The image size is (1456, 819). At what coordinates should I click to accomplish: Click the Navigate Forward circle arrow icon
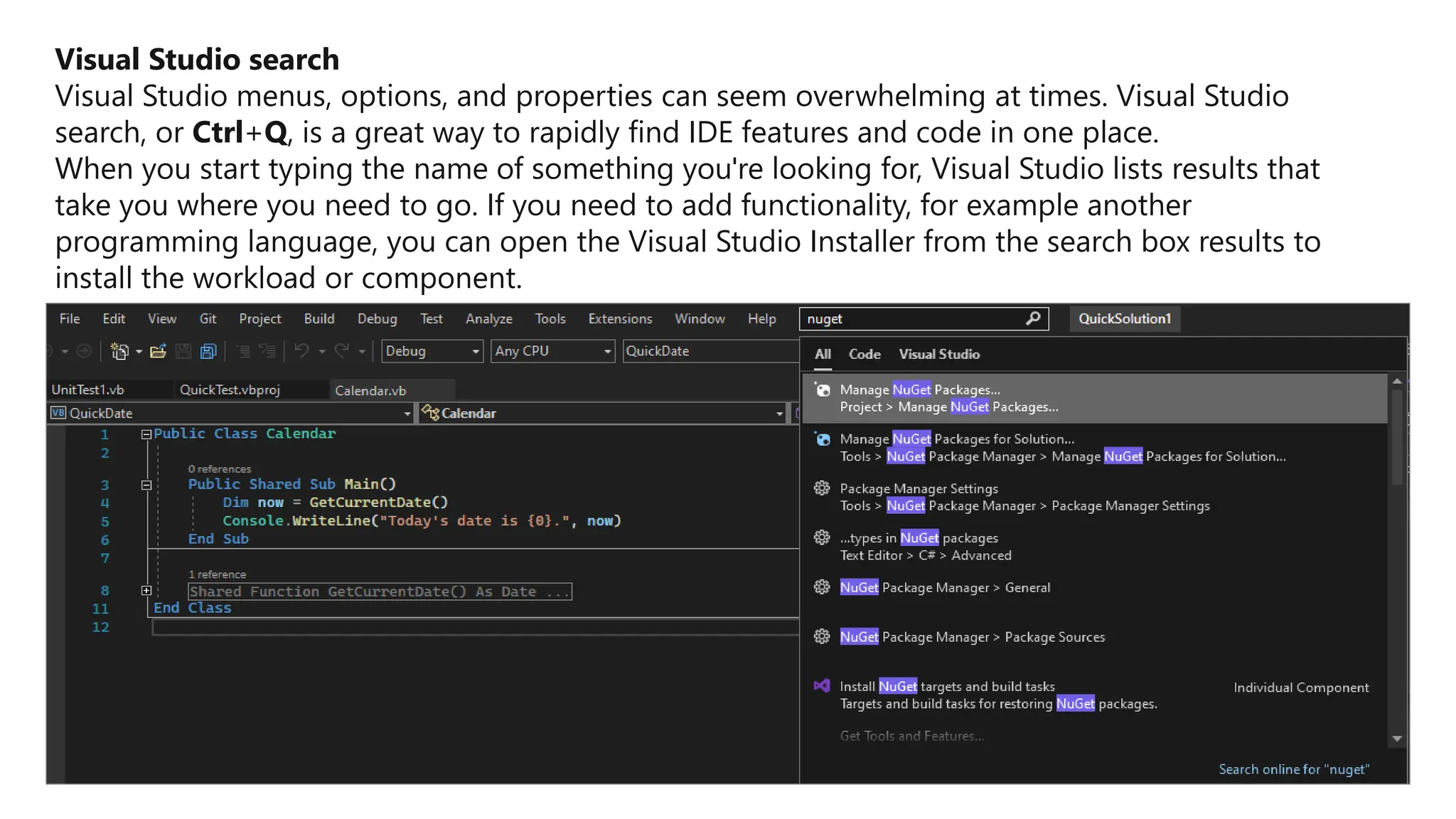tap(84, 351)
